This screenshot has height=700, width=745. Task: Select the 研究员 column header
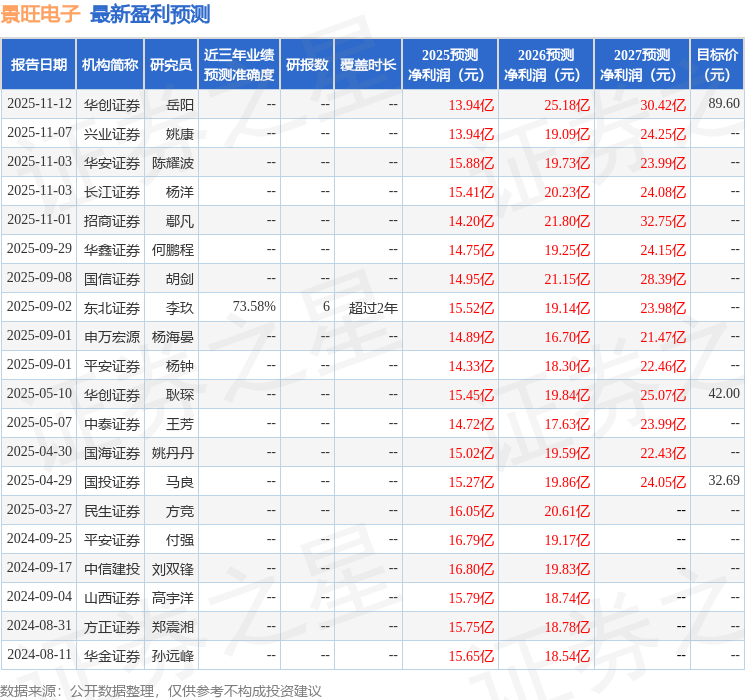point(171,65)
